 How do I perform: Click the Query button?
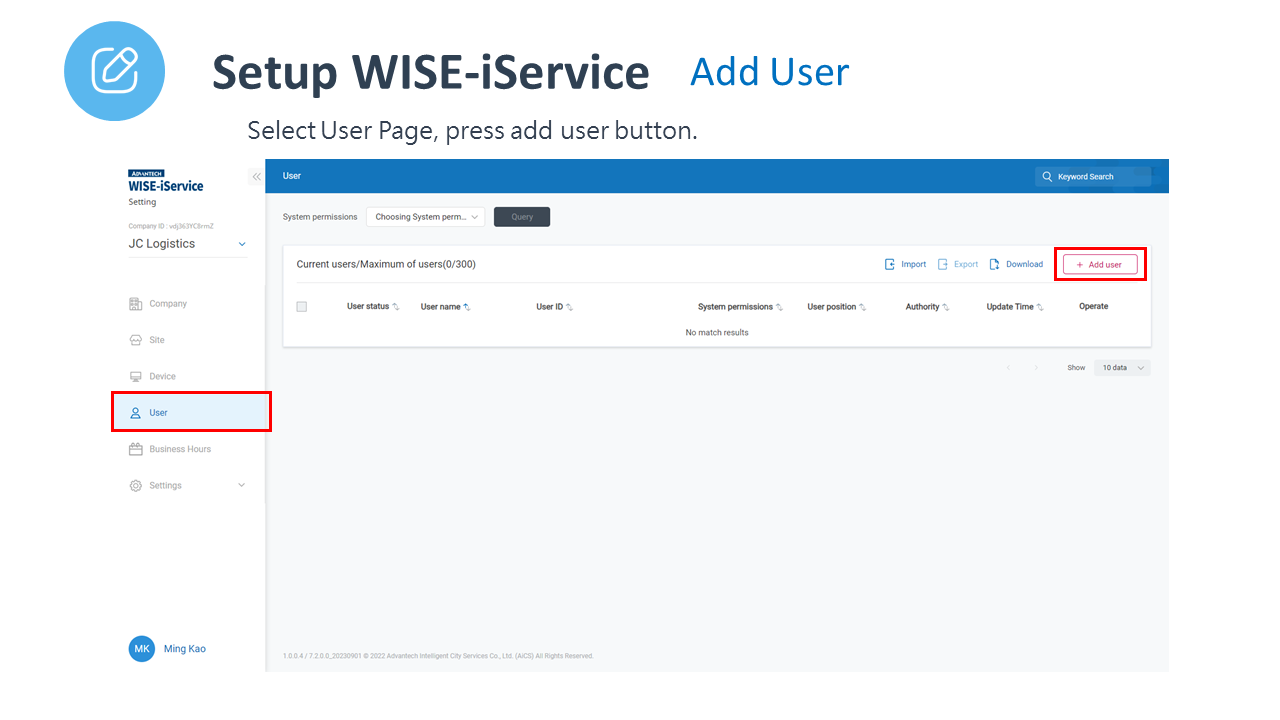pyautogui.click(x=522, y=217)
